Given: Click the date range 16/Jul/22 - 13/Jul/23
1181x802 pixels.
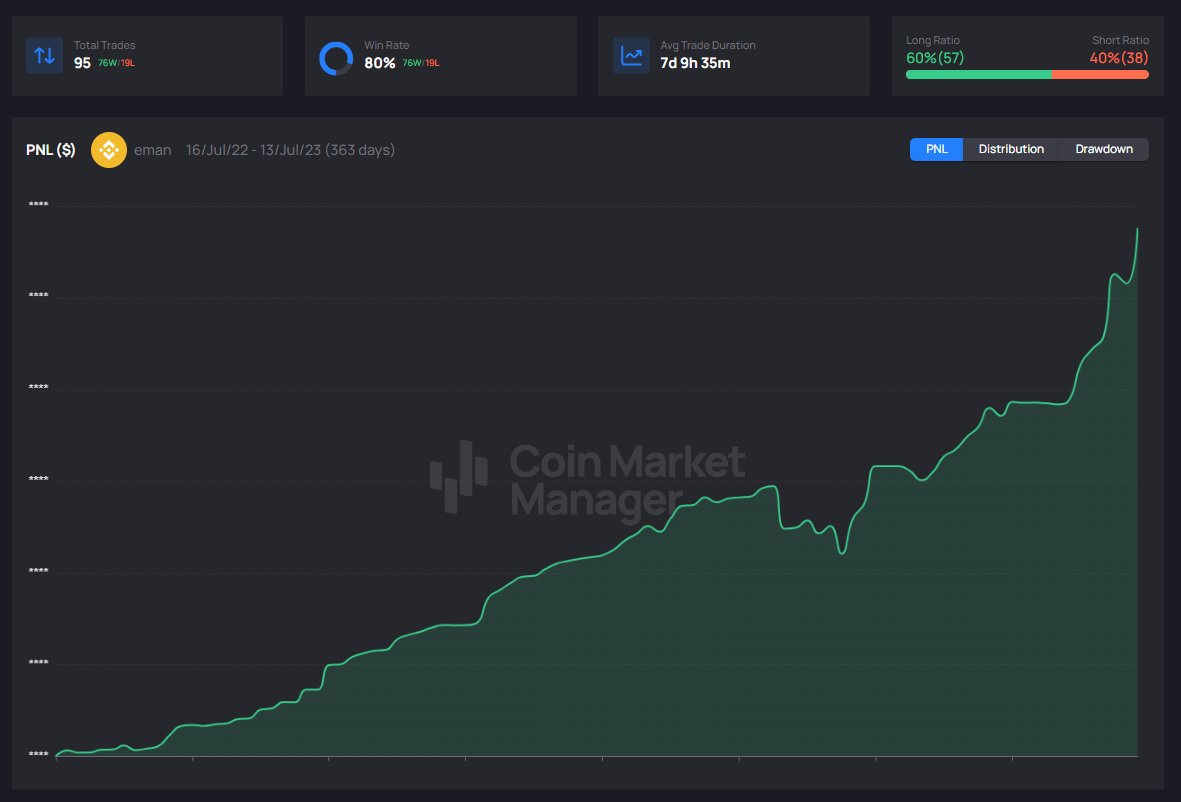Looking at the screenshot, I should click(x=253, y=150).
